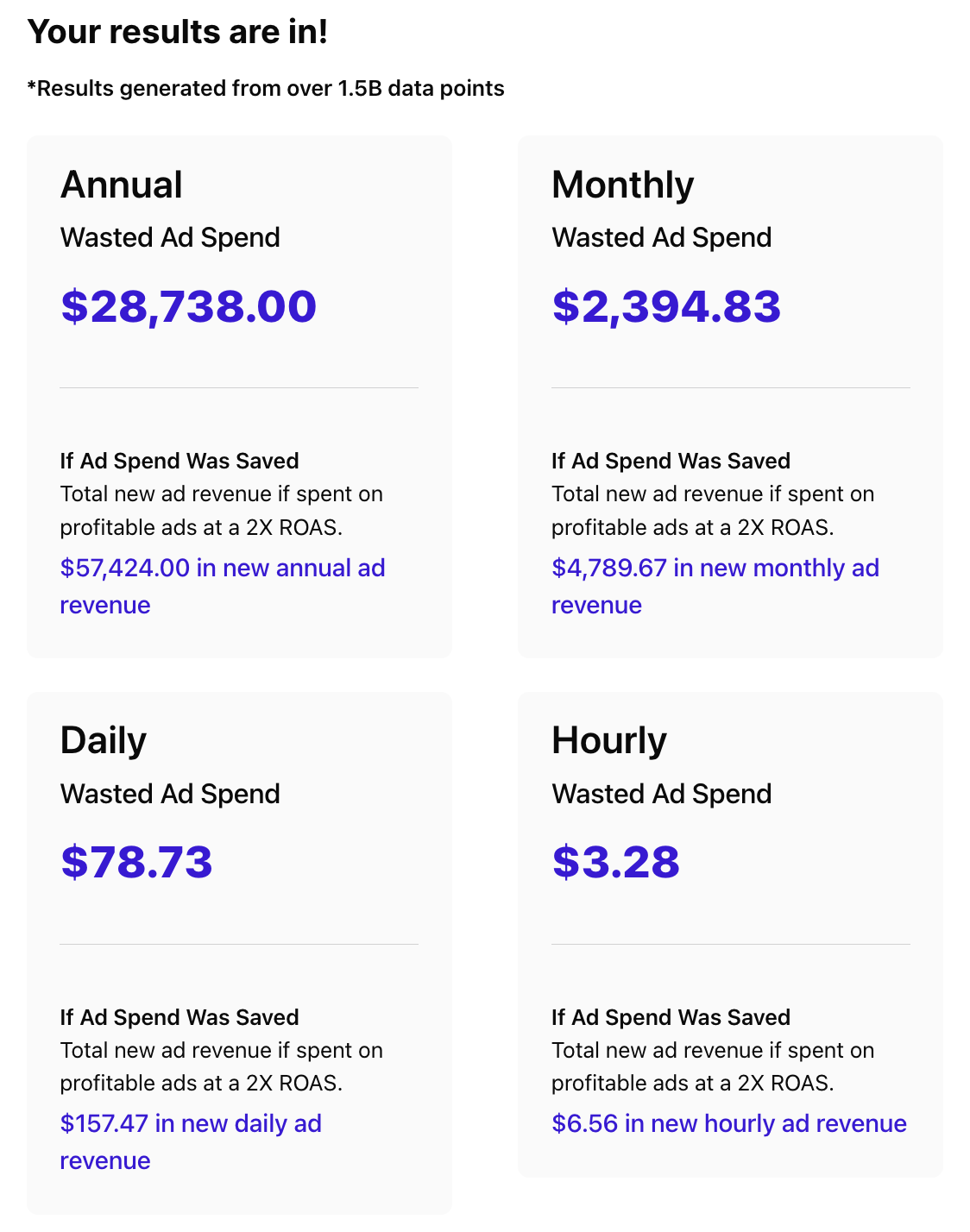Screen dimensions: 970x1232
Task: Open the $4,789.67 new monthly ad revenue link
Action: (x=715, y=586)
